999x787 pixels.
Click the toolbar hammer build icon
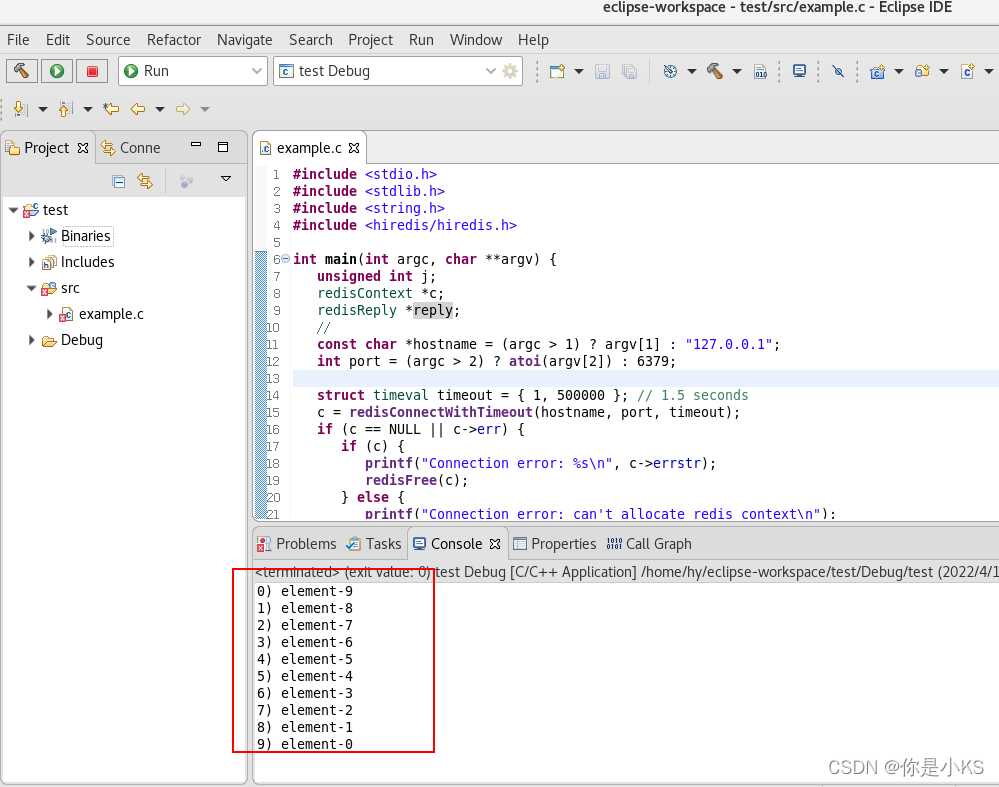(715, 71)
